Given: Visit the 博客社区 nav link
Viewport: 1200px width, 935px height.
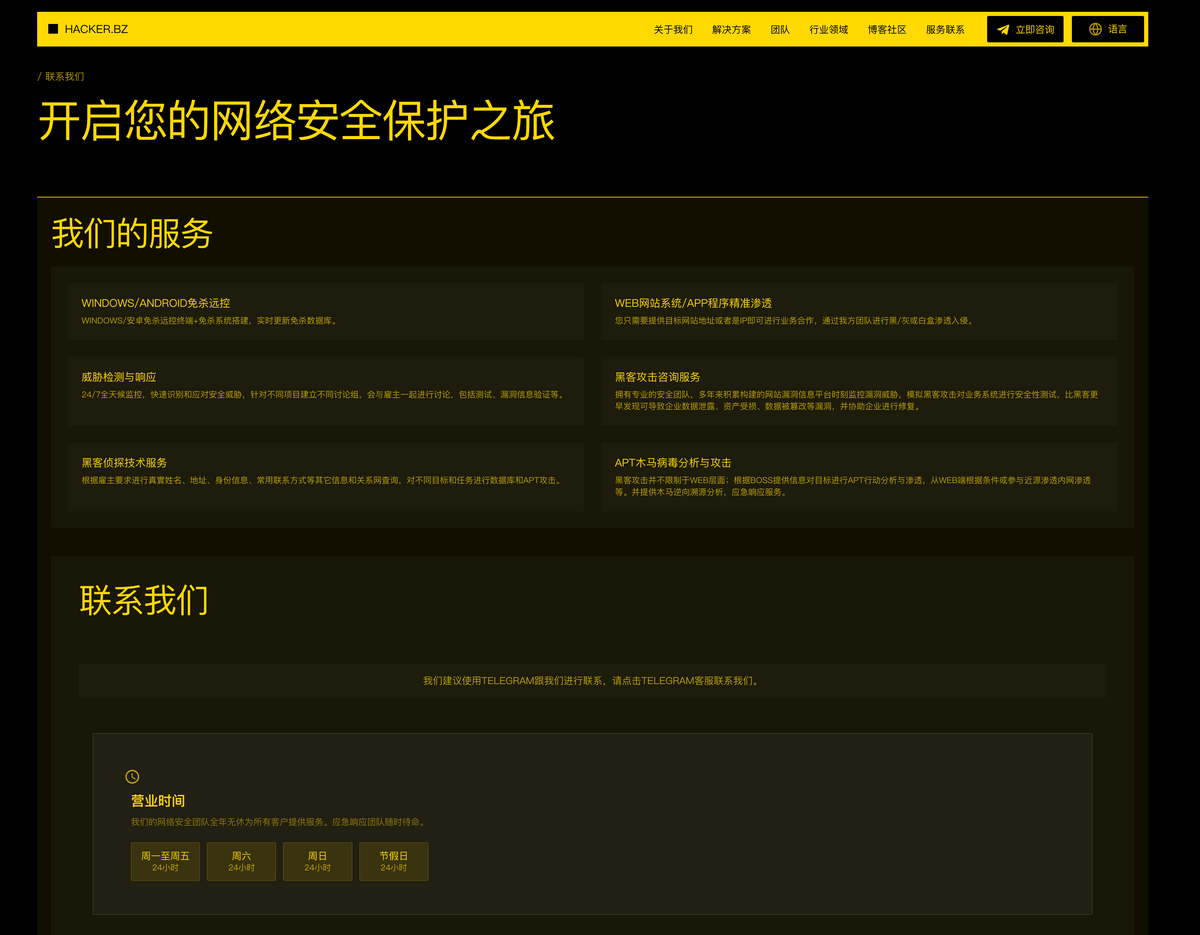Looking at the screenshot, I should coord(887,30).
